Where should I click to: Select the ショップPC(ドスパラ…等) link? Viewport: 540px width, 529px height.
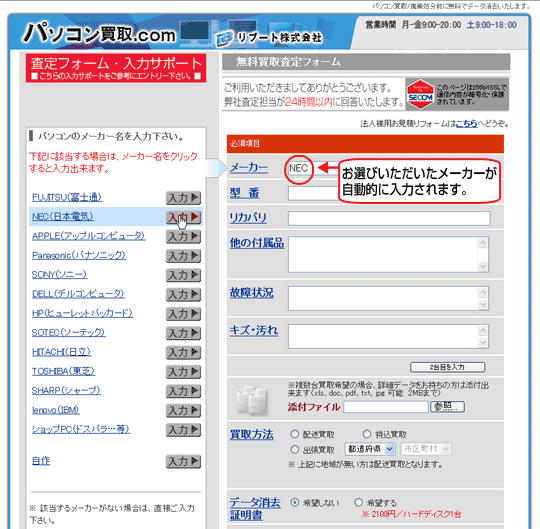pyautogui.click(x=81, y=429)
